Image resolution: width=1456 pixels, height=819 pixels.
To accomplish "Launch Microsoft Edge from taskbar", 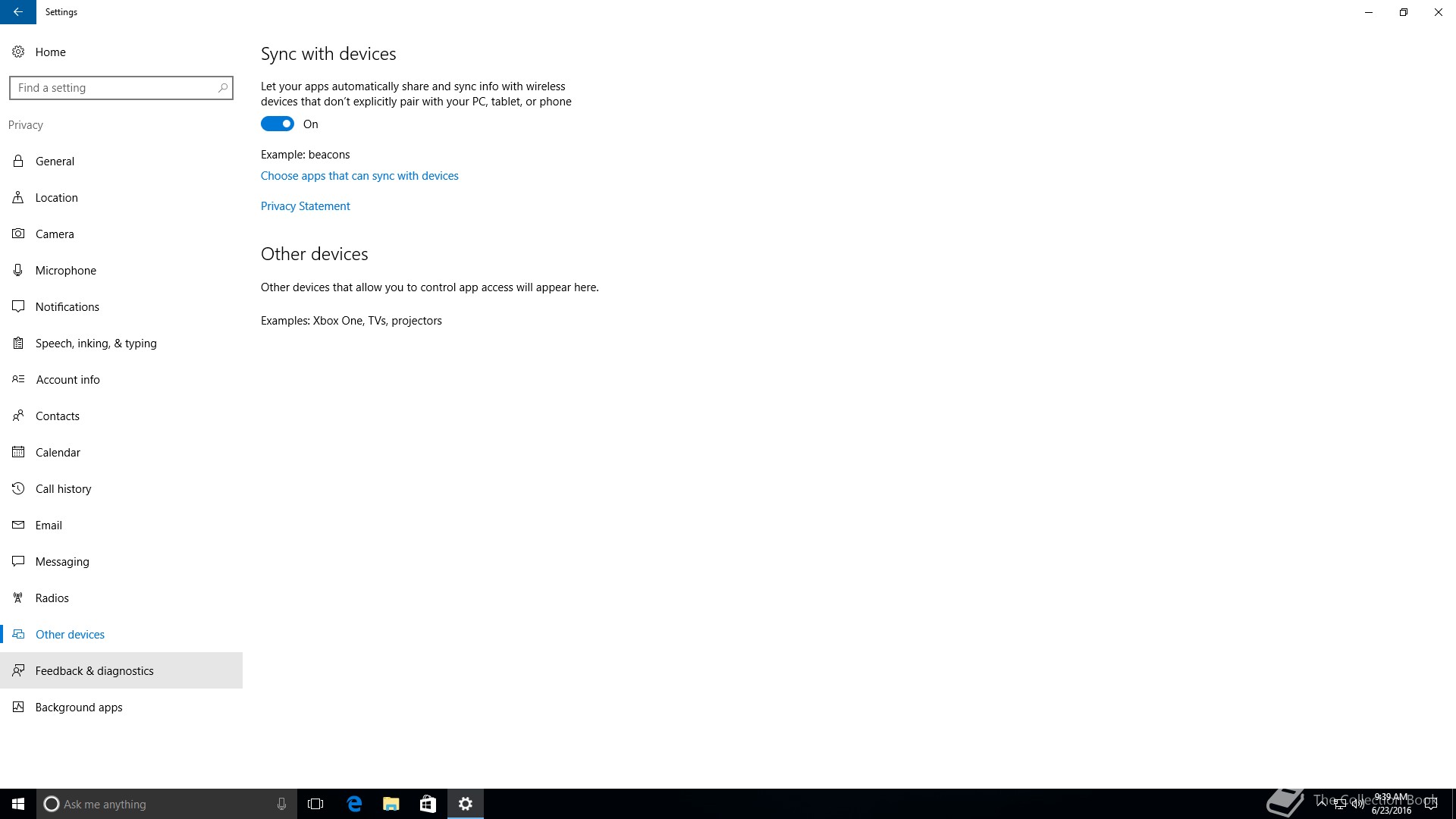I will pyautogui.click(x=354, y=804).
